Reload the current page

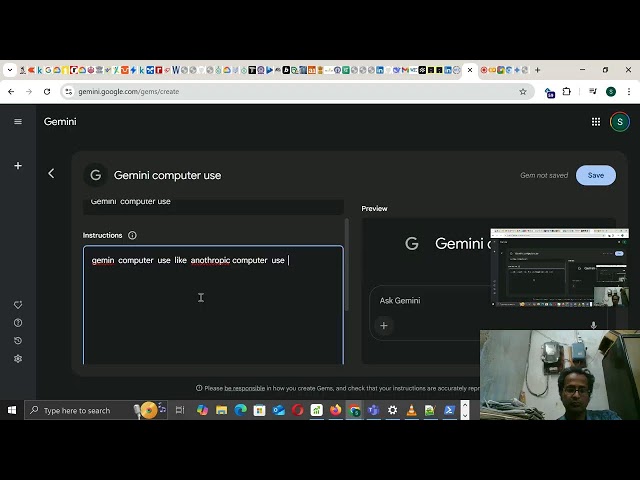coord(47,91)
